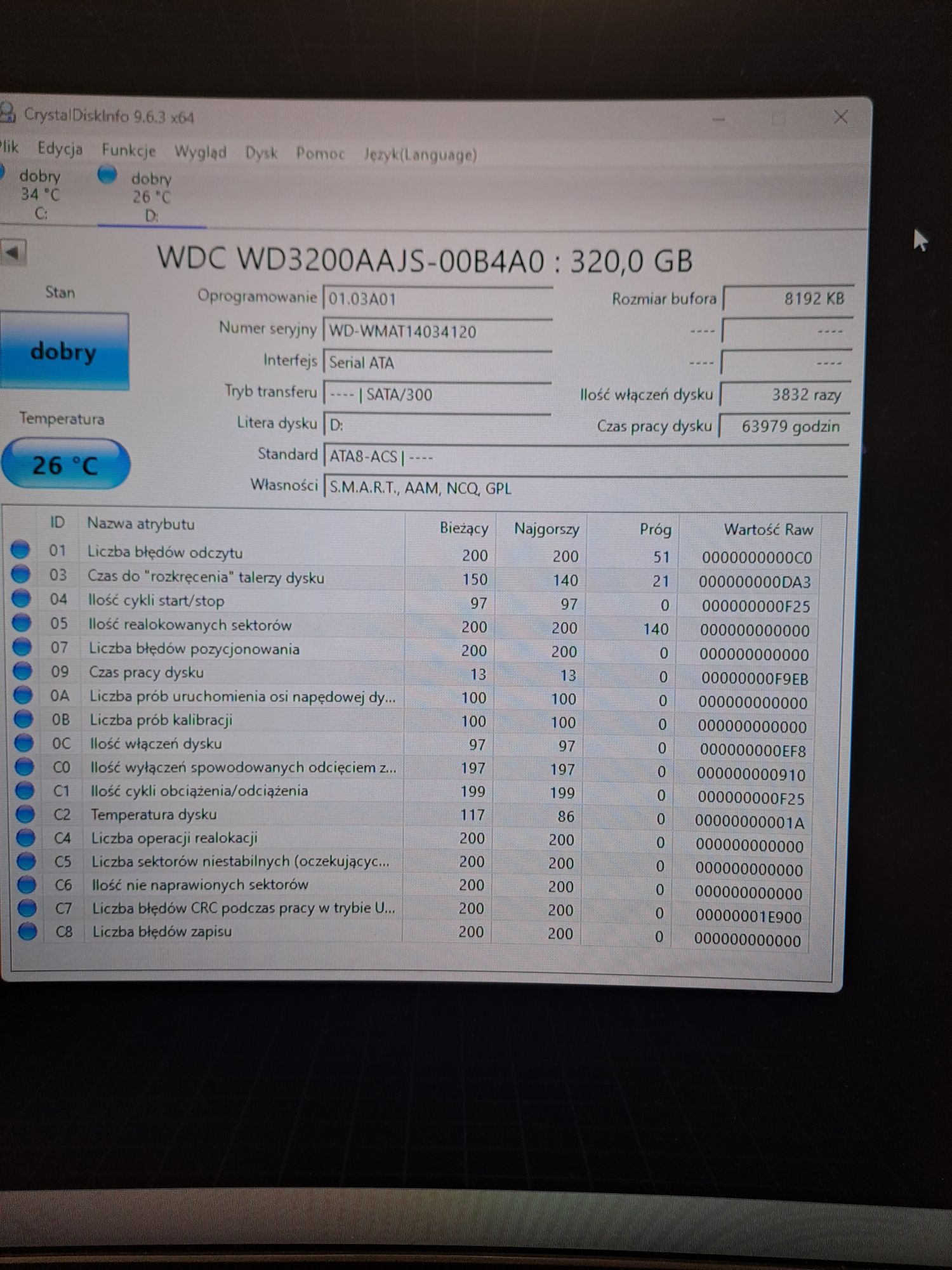Click power-on hours value 63979 godzin
Screen dimensions: 952x1270
[x=784, y=426]
